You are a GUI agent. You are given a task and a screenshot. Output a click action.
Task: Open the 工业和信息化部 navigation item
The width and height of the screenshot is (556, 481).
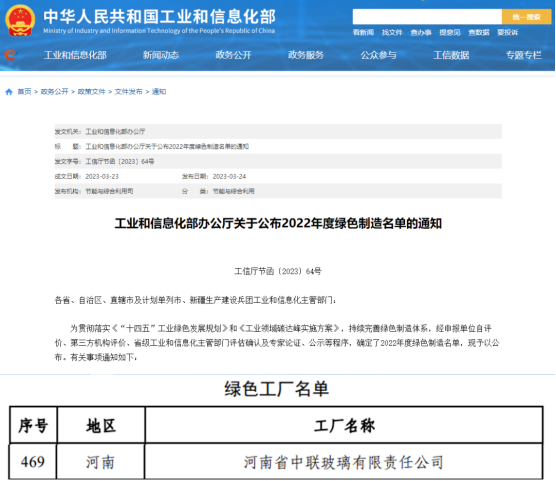pos(75,55)
